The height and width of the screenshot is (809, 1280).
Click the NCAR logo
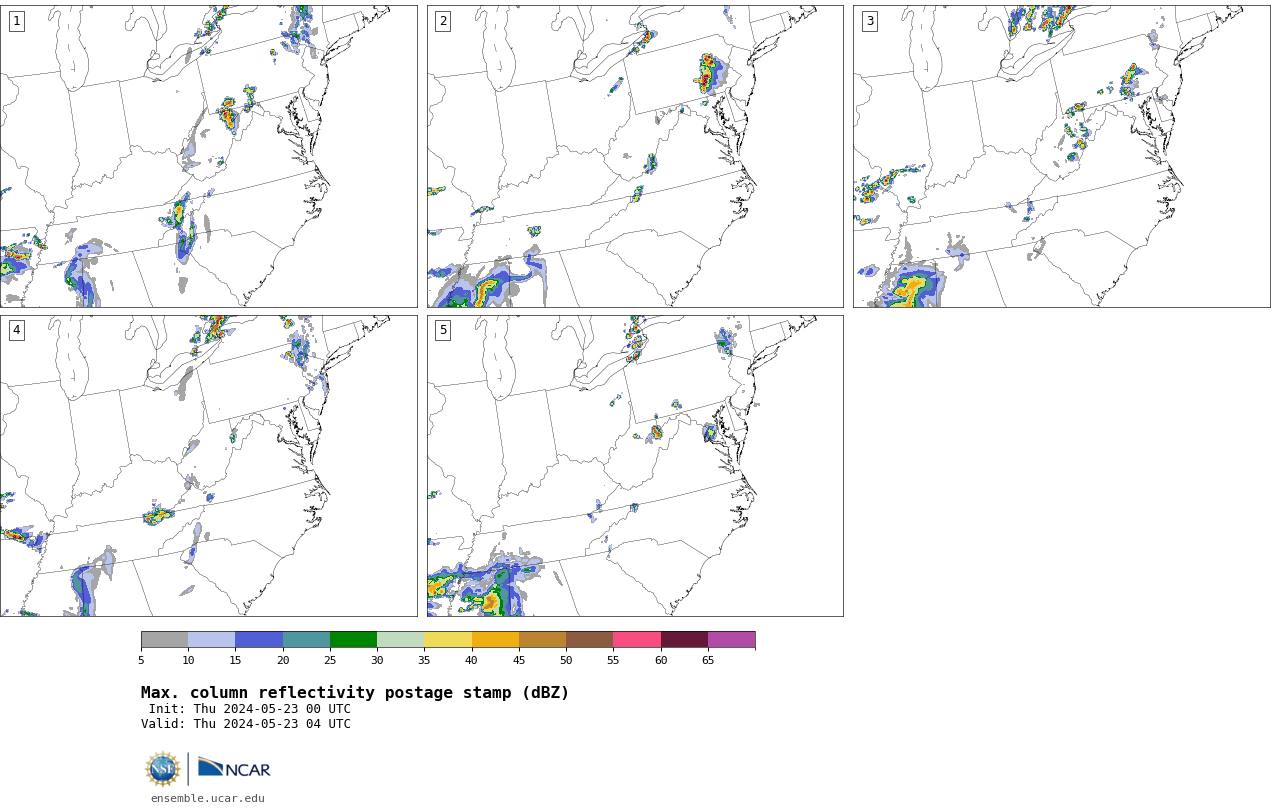(x=234, y=768)
